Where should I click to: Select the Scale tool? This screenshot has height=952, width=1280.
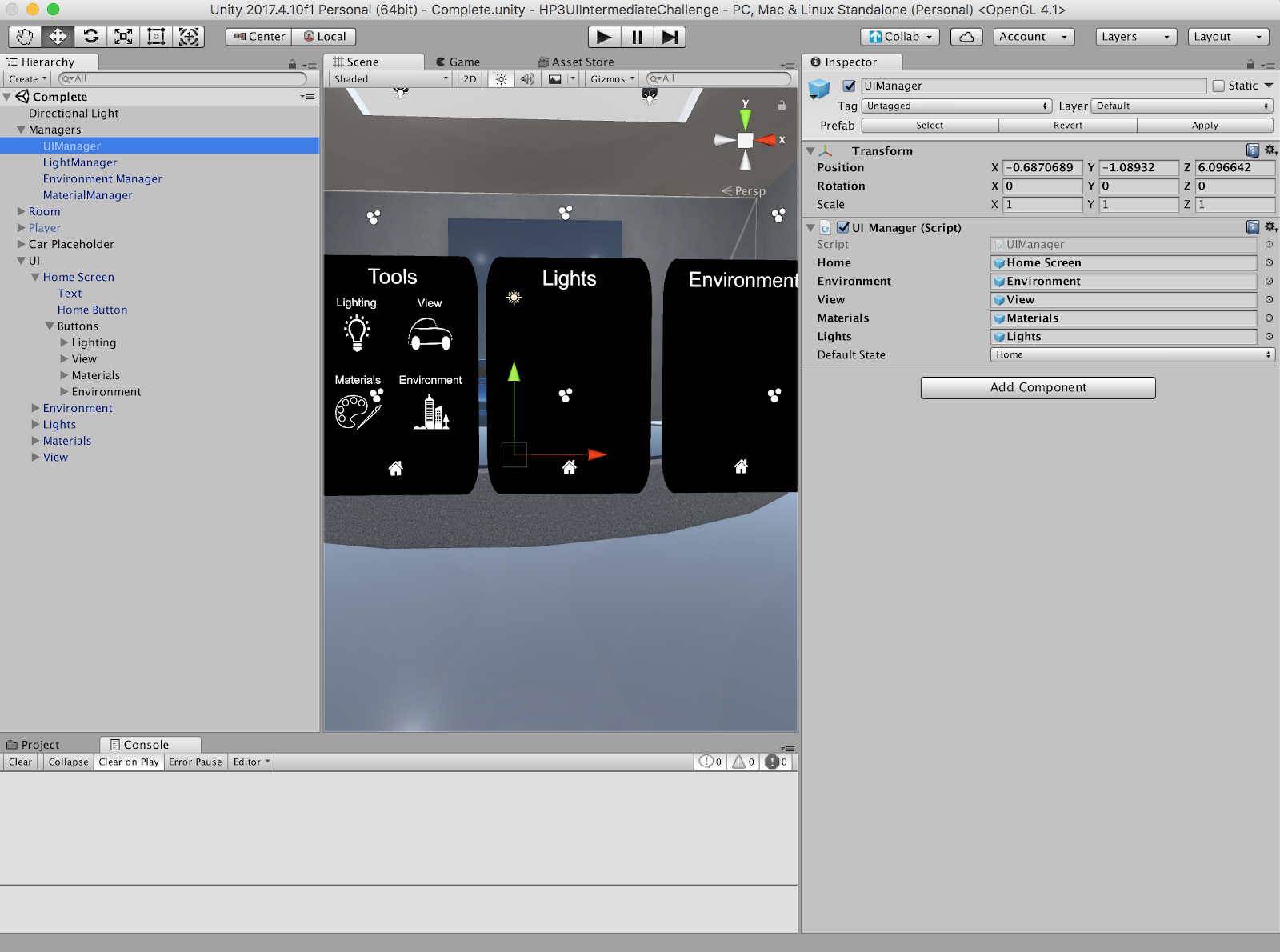click(x=123, y=37)
